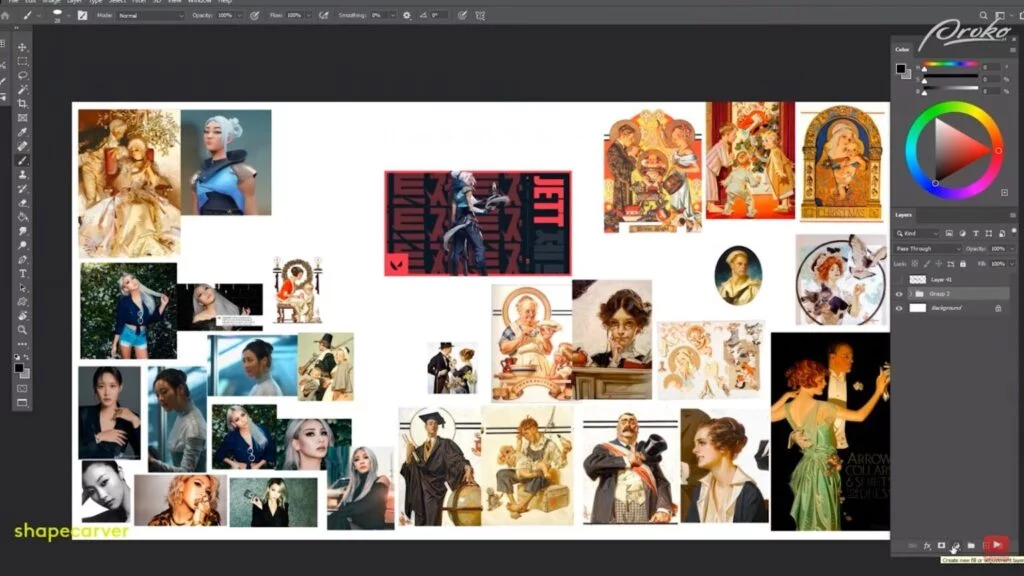Activate the Brush tool in the toolbar
The image size is (1024, 576).
[22, 160]
